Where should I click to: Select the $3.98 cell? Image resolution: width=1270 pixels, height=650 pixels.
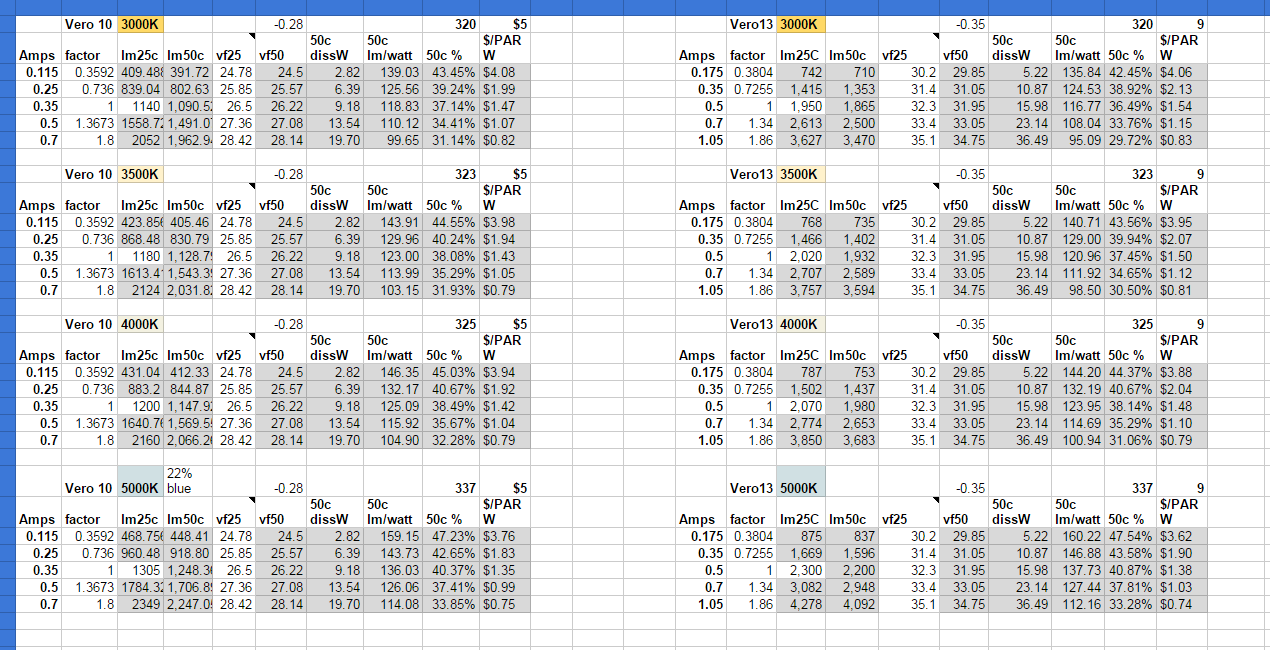[505, 222]
